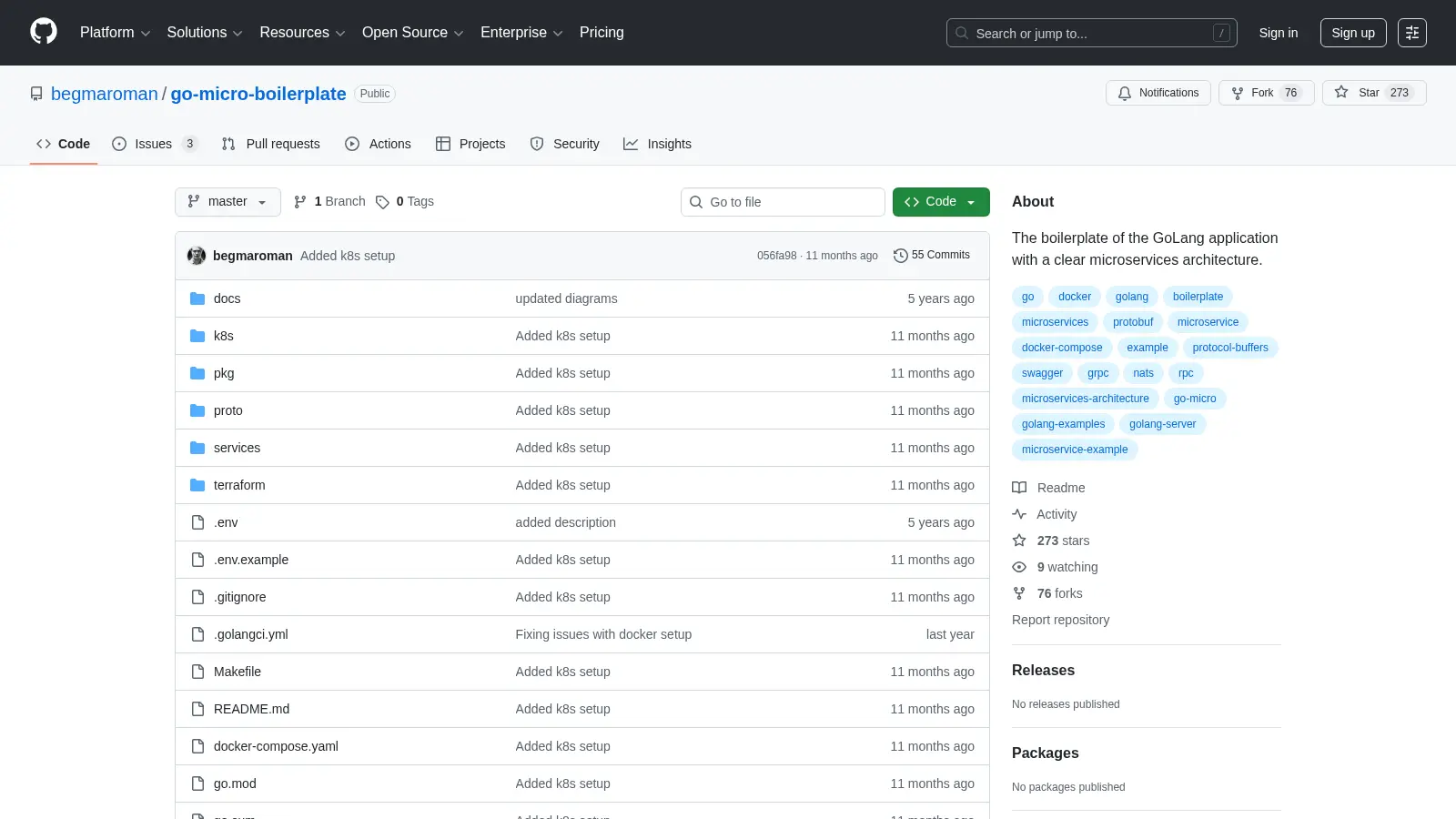
Task: Click the Sign in link
Action: click(x=1279, y=33)
